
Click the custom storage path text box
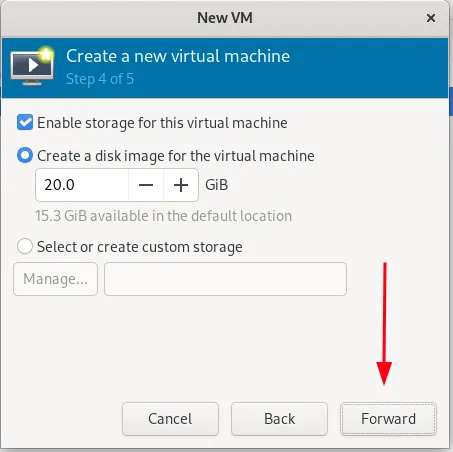tap(225, 279)
